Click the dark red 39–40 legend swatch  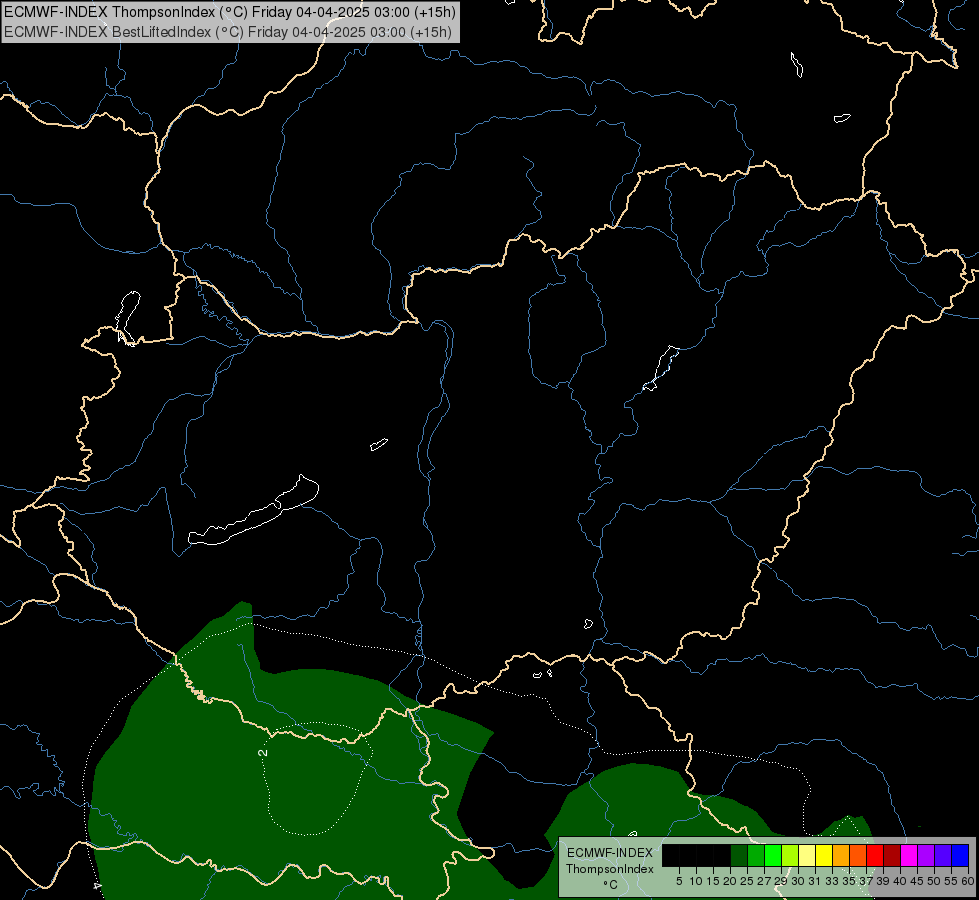pyautogui.click(x=892, y=855)
